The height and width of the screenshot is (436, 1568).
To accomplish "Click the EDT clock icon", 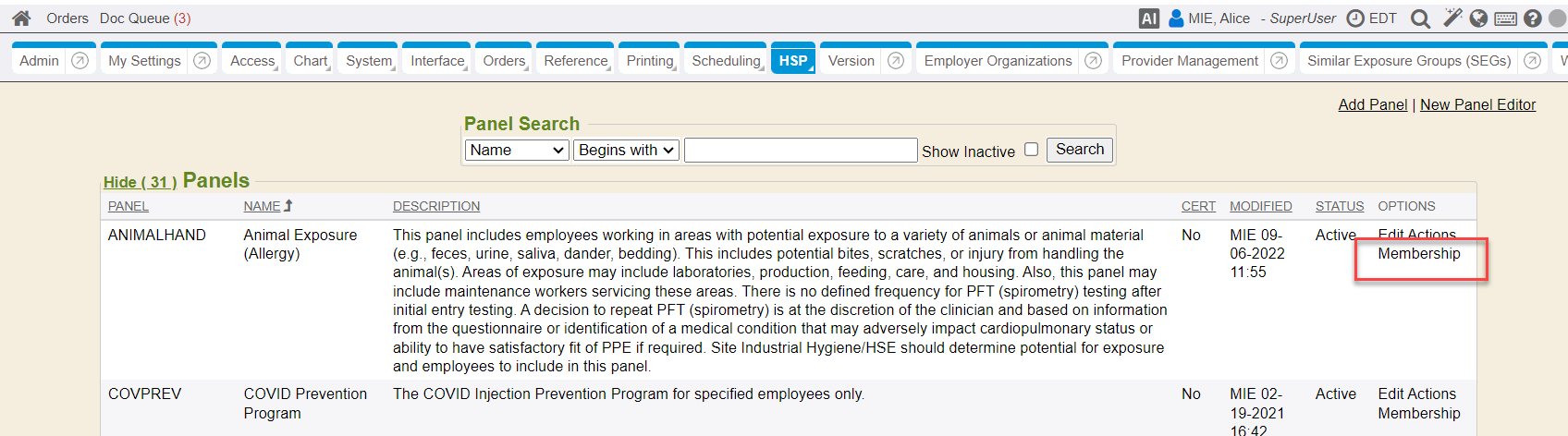I will tap(1355, 18).
